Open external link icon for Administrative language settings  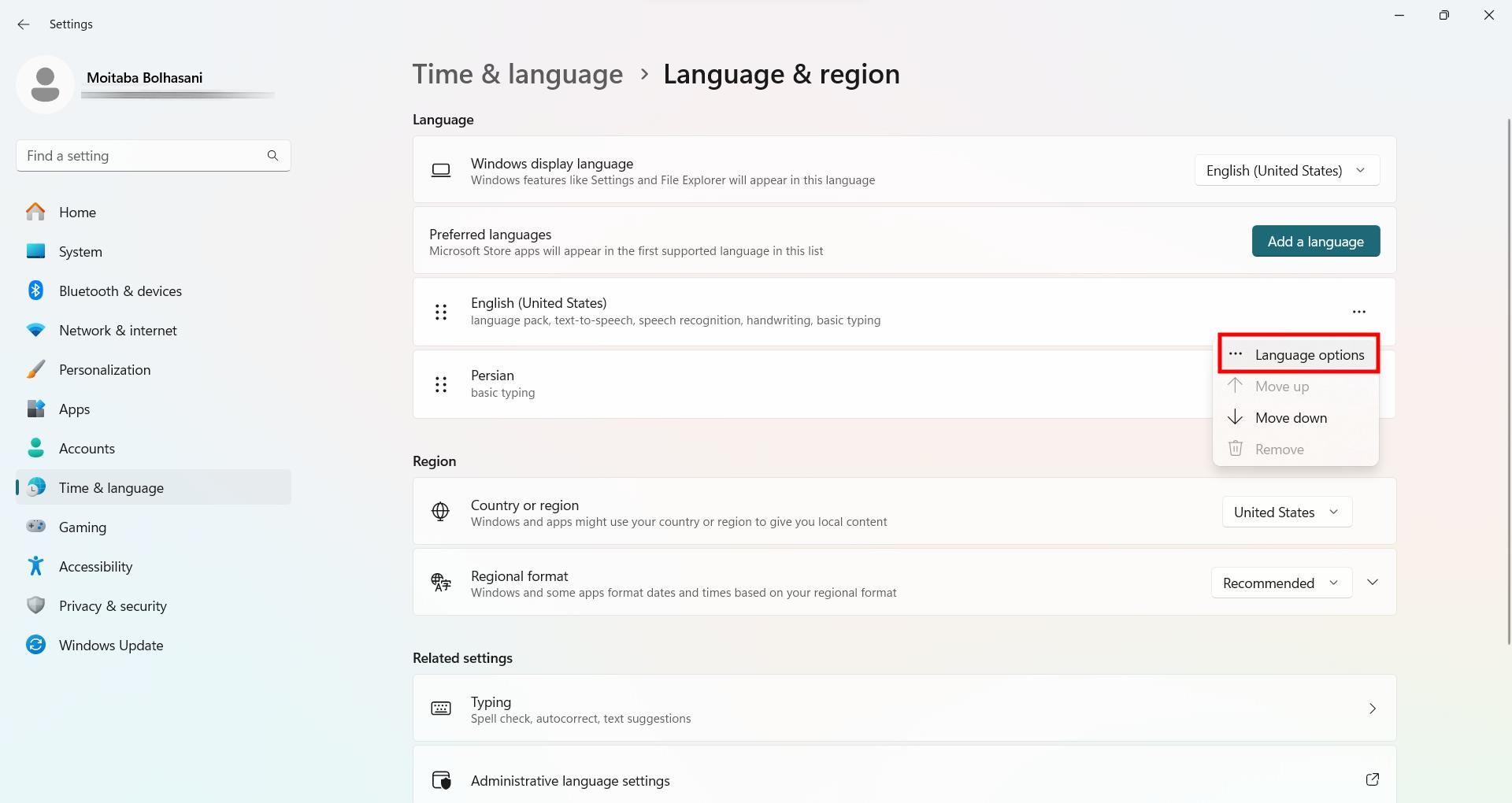pos(1372,780)
